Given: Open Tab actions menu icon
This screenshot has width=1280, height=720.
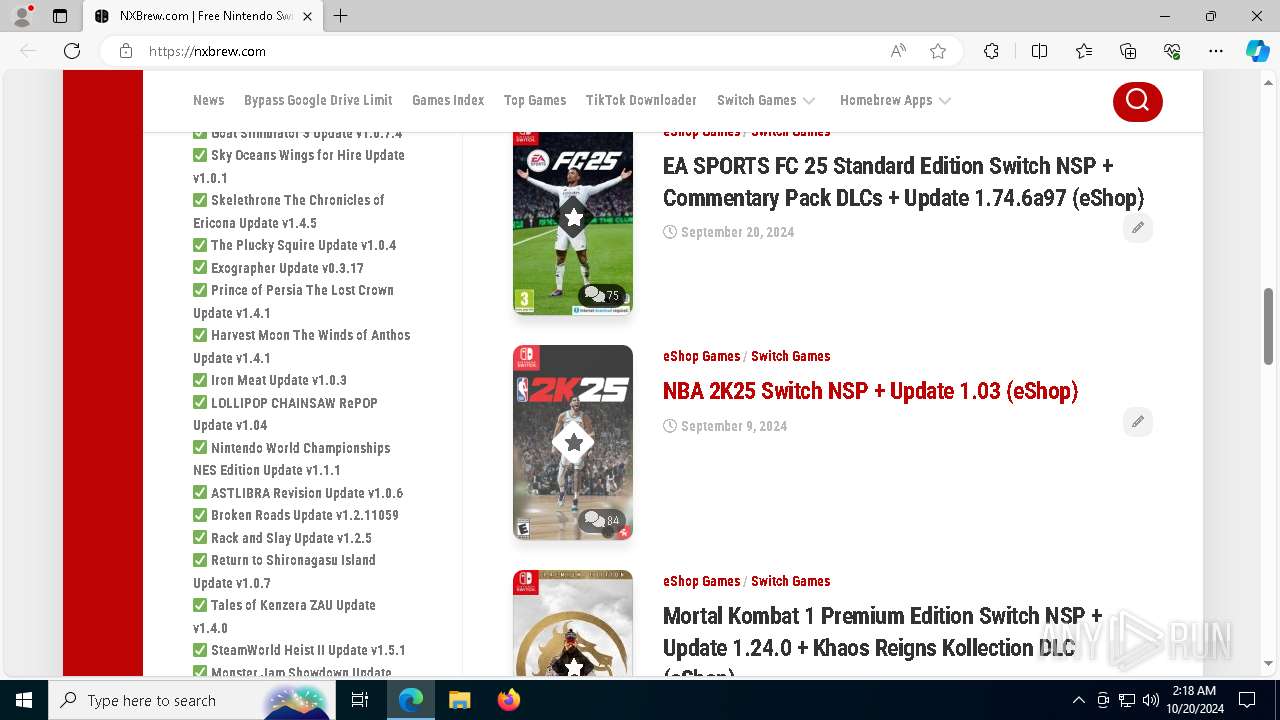Looking at the screenshot, I should pos(60,16).
